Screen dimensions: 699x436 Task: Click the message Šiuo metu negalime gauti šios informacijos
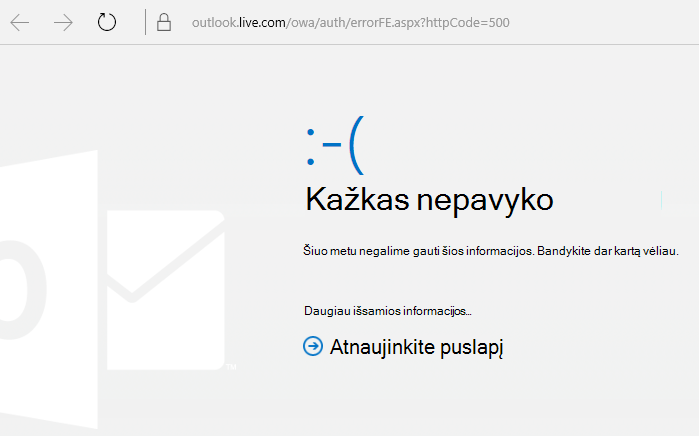click(x=418, y=251)
